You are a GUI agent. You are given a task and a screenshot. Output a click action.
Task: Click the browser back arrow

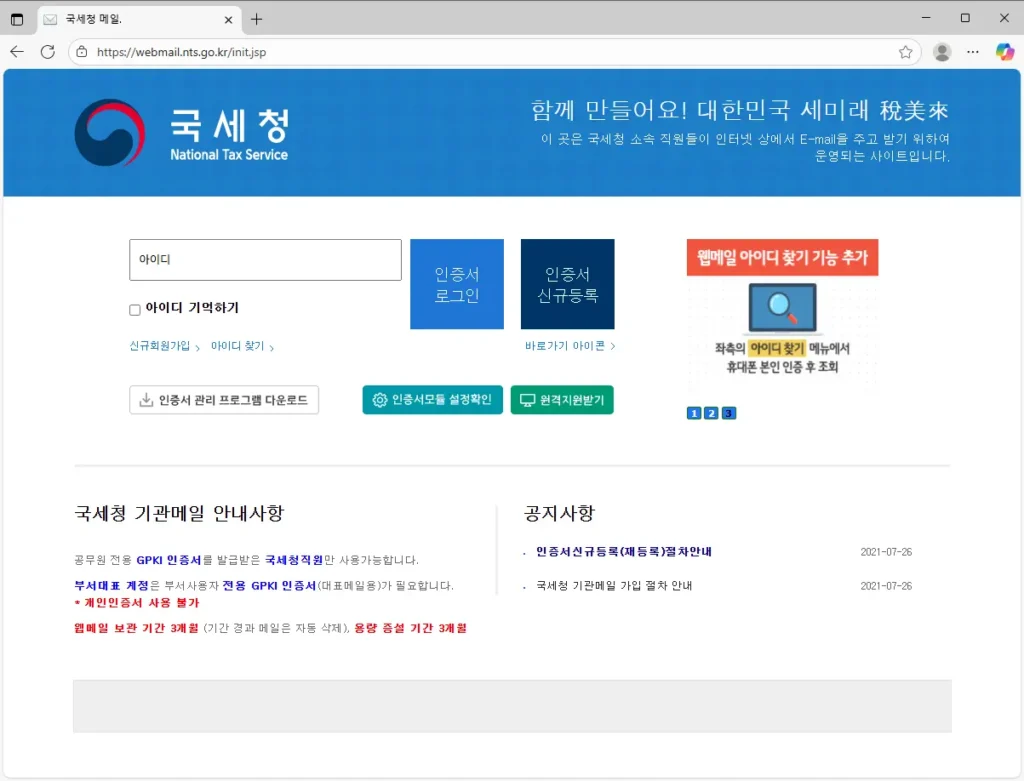point(16,51)
